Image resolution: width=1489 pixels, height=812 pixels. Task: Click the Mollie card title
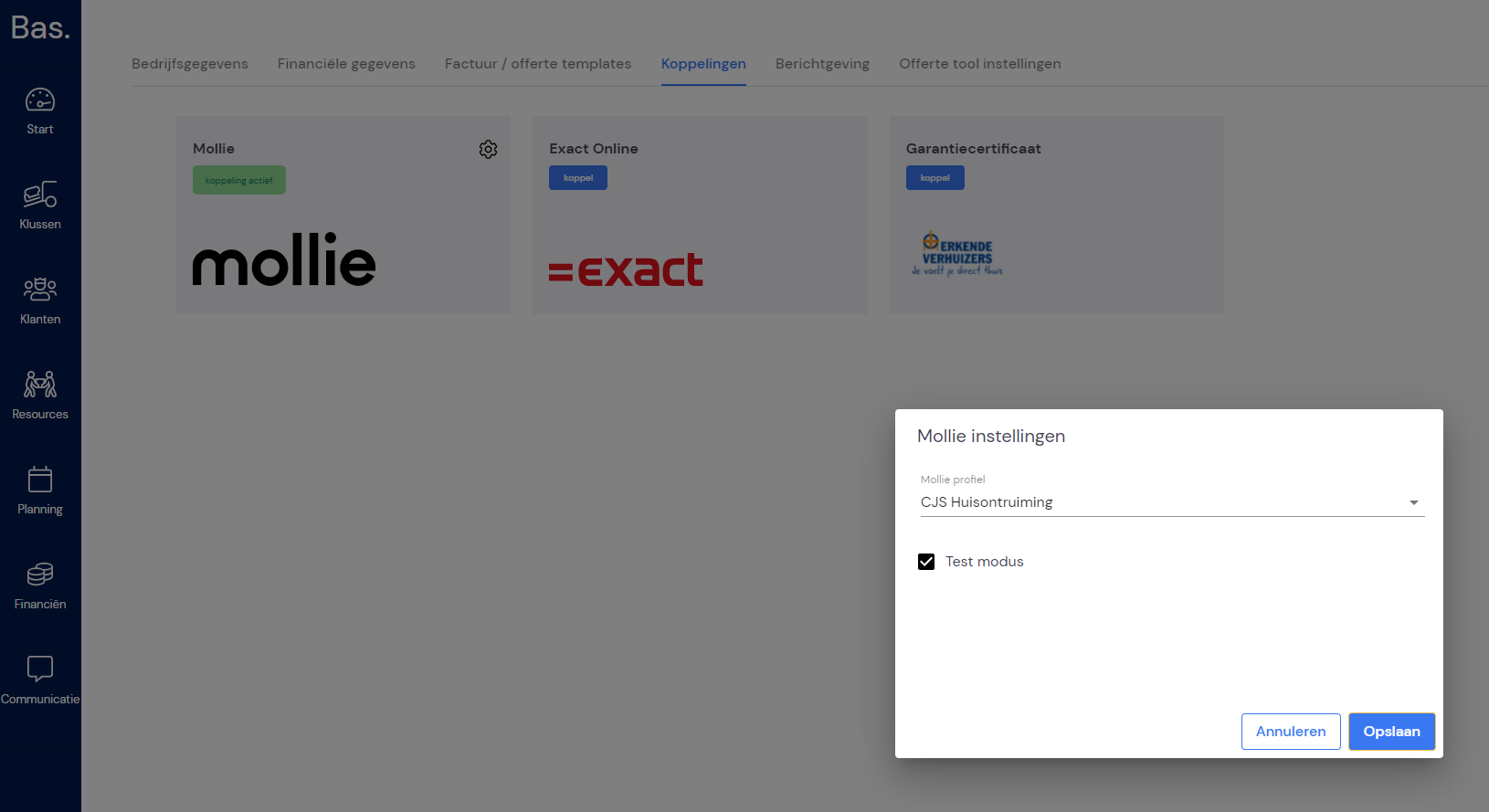[214, 149]
